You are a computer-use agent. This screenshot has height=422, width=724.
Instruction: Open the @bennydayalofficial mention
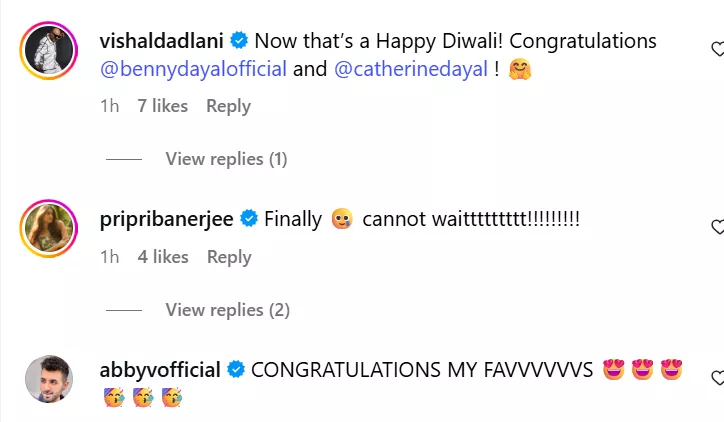[194, 70]
